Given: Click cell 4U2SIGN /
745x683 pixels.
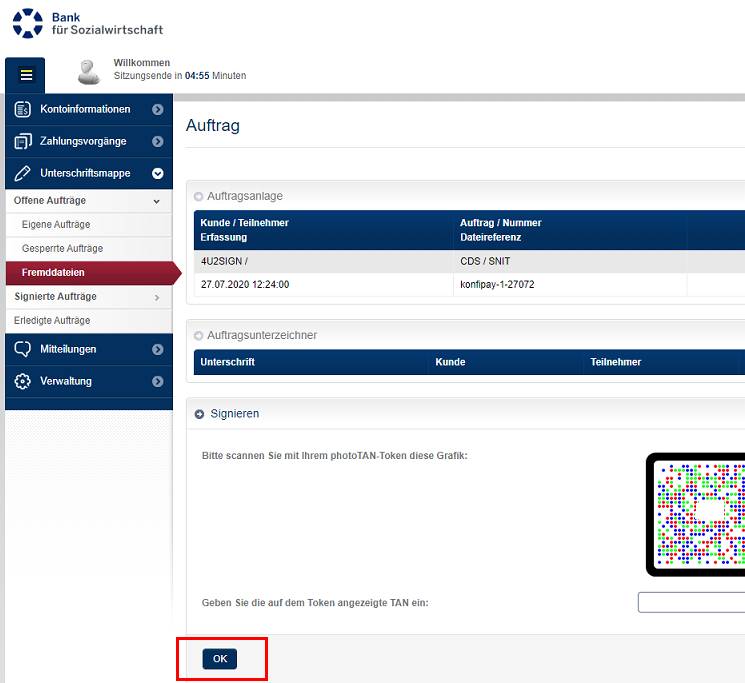Looking at the screenshot, I should click(224, 261).
